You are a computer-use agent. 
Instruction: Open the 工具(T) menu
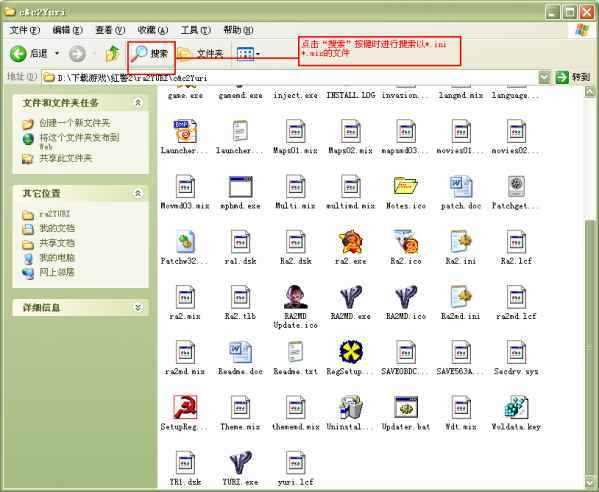click(195, 30)
